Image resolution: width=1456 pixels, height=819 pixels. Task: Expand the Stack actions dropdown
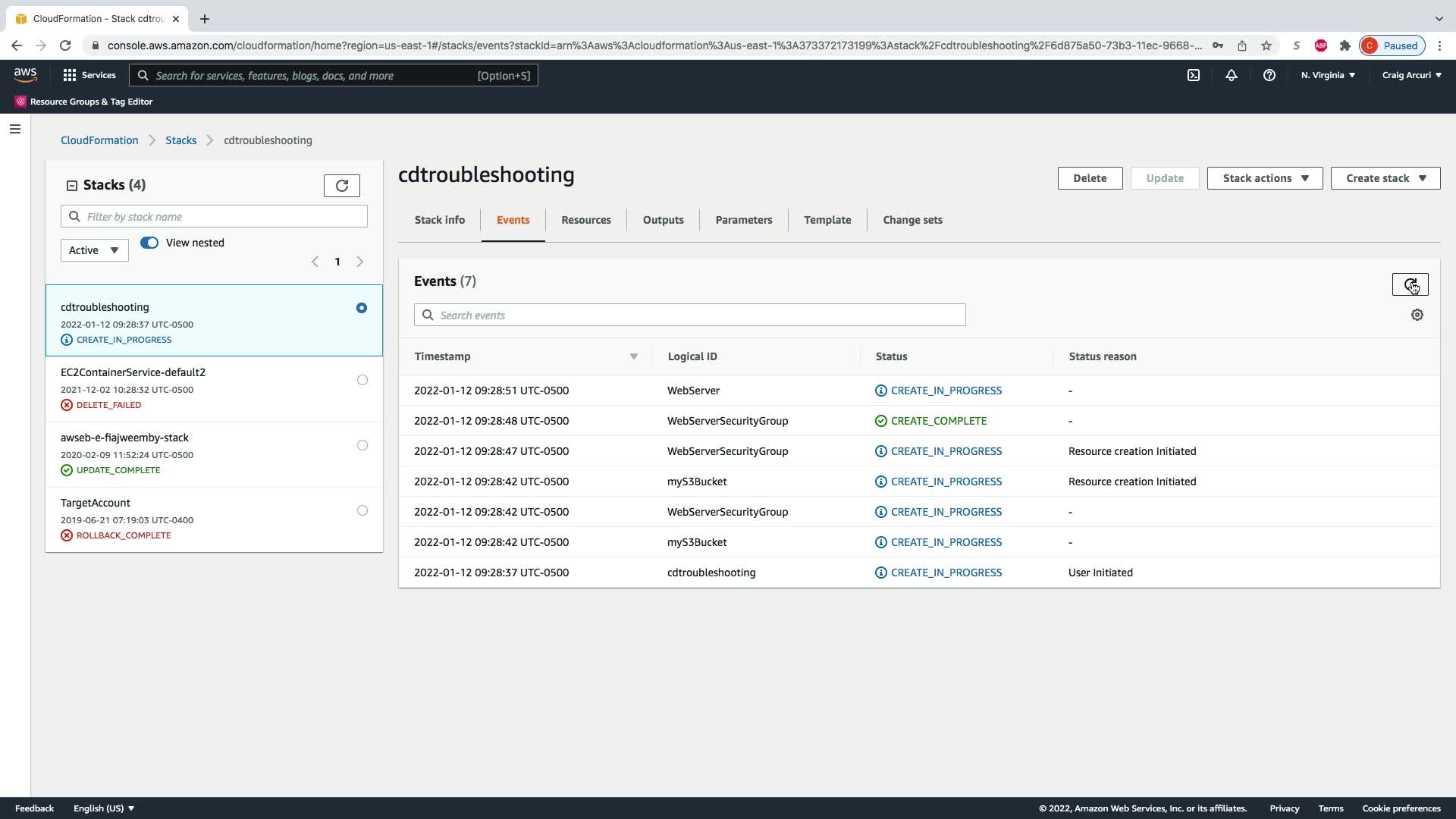click(x=1264, y=178)
